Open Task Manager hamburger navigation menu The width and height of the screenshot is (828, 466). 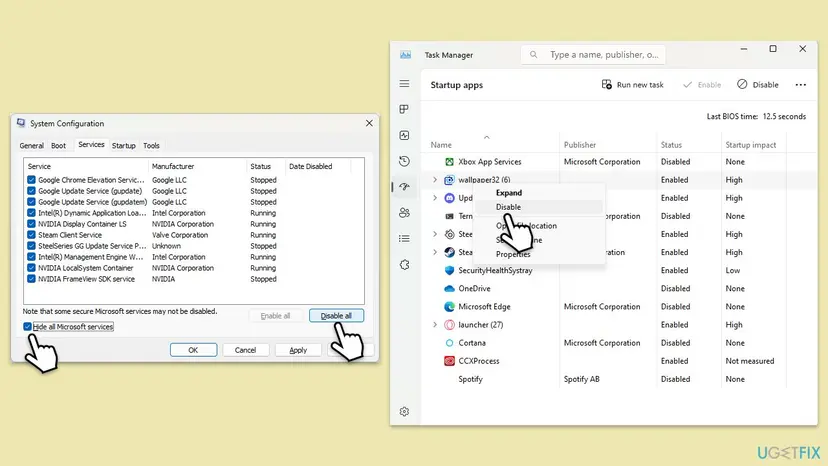(x=404, y=84)
